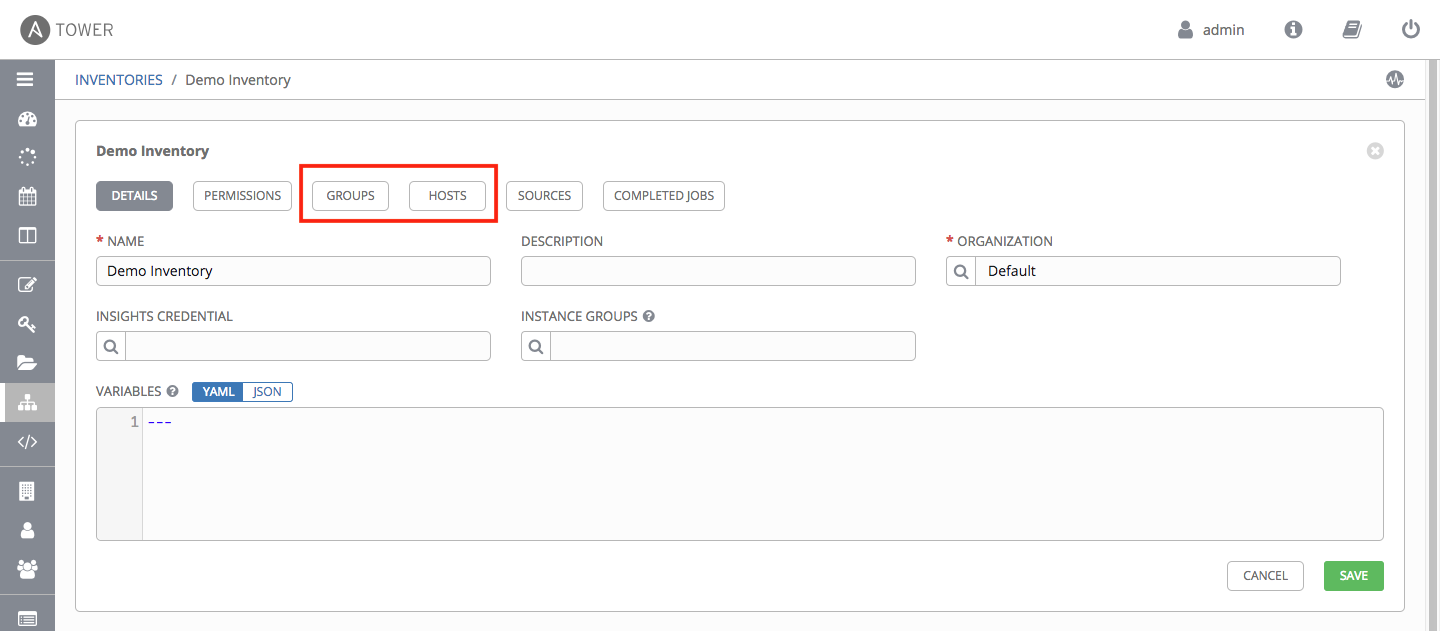Open Schedules calendar icon in sidebar
Viewport: 1440px width, 631px height.
27,196
